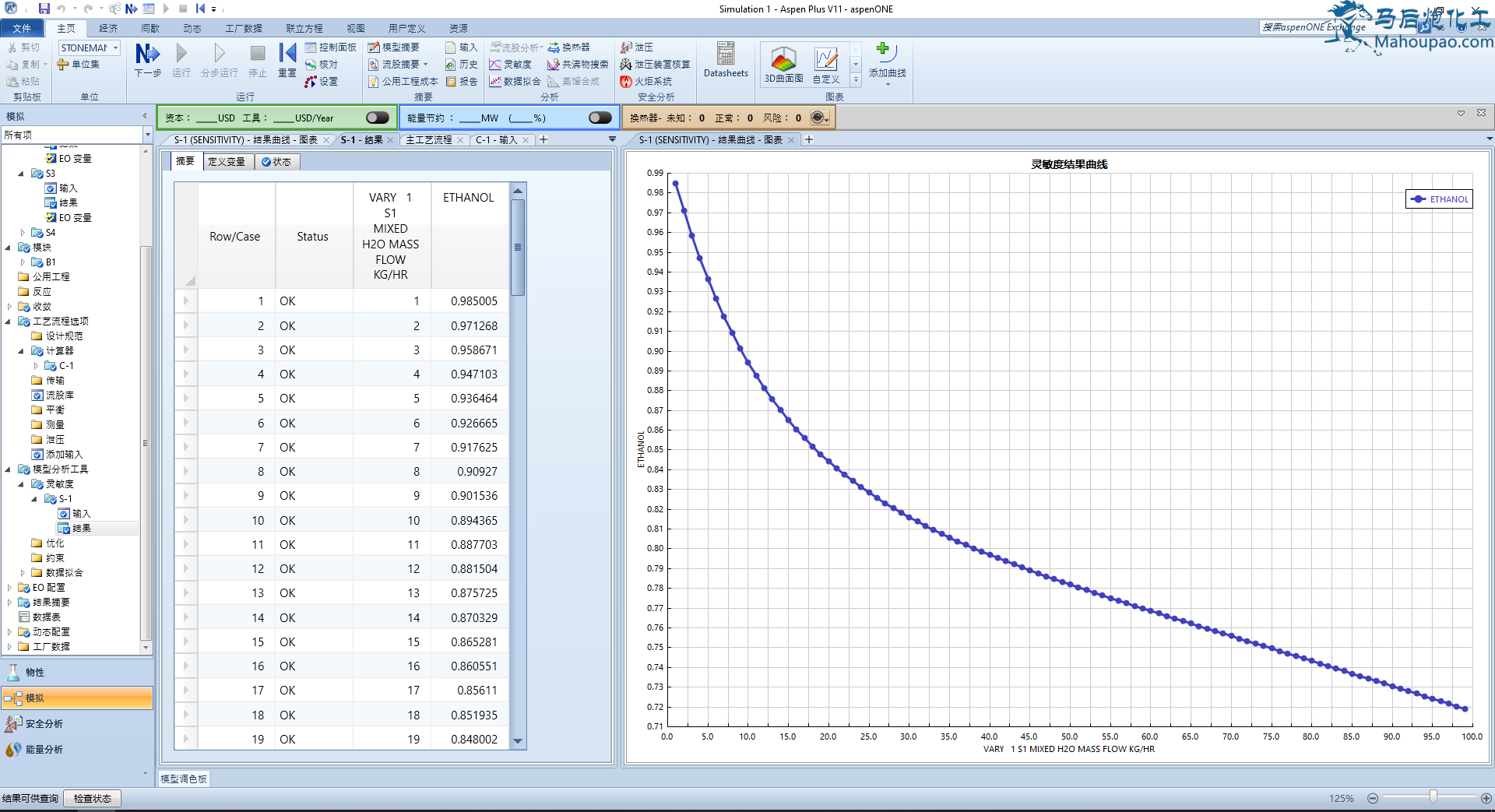Open Utility Costs (公用工程成本)
Viewport: 1495px width, 812px height.
pyautogui.click(x=403, y=81)
